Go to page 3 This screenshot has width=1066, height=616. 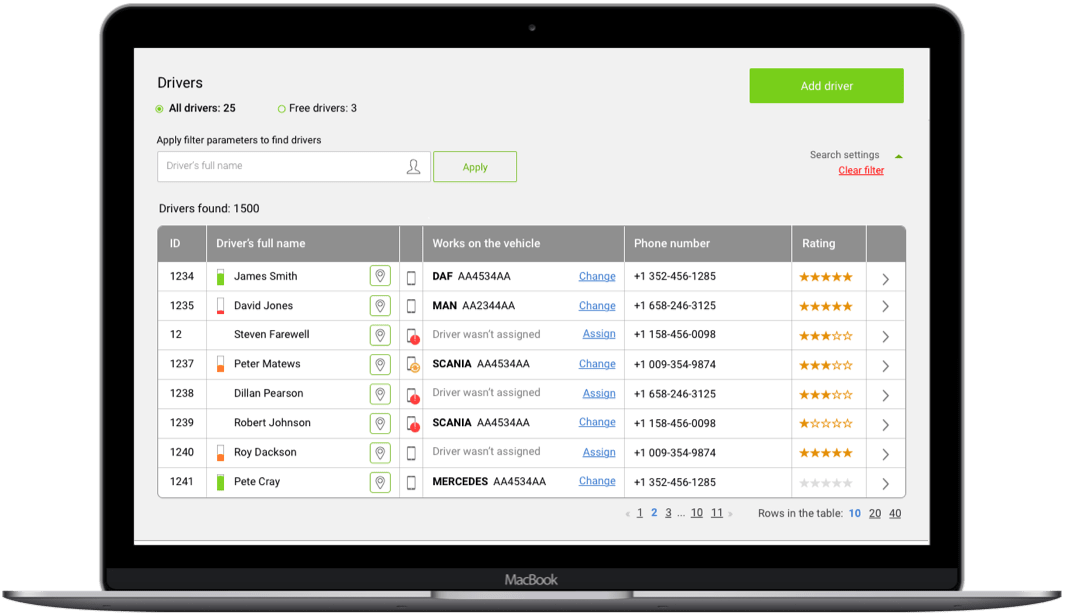click(x=668, y=513)
